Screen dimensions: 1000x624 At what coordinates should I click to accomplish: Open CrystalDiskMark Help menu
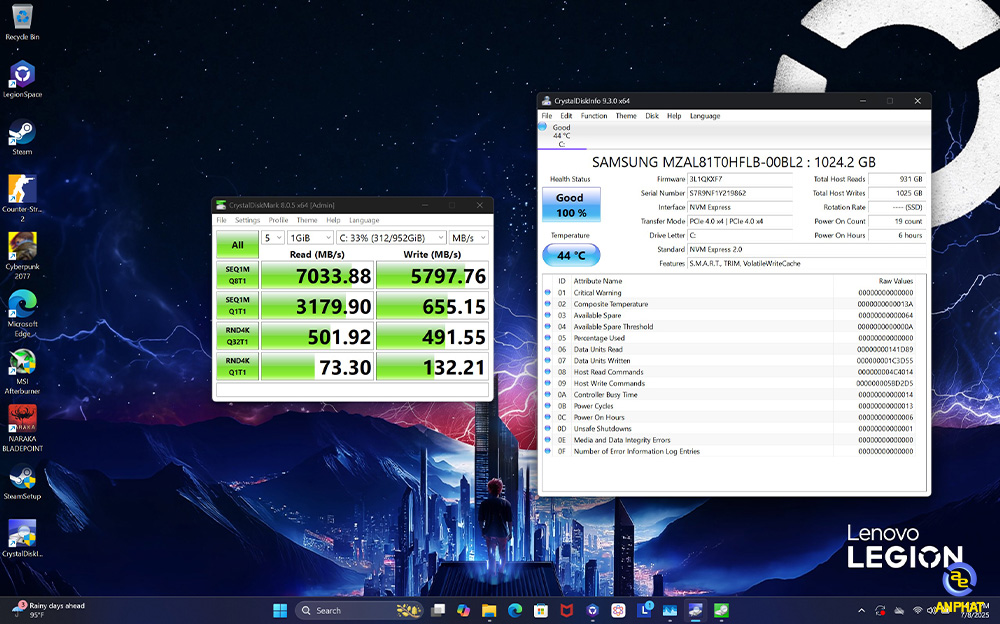334,220
